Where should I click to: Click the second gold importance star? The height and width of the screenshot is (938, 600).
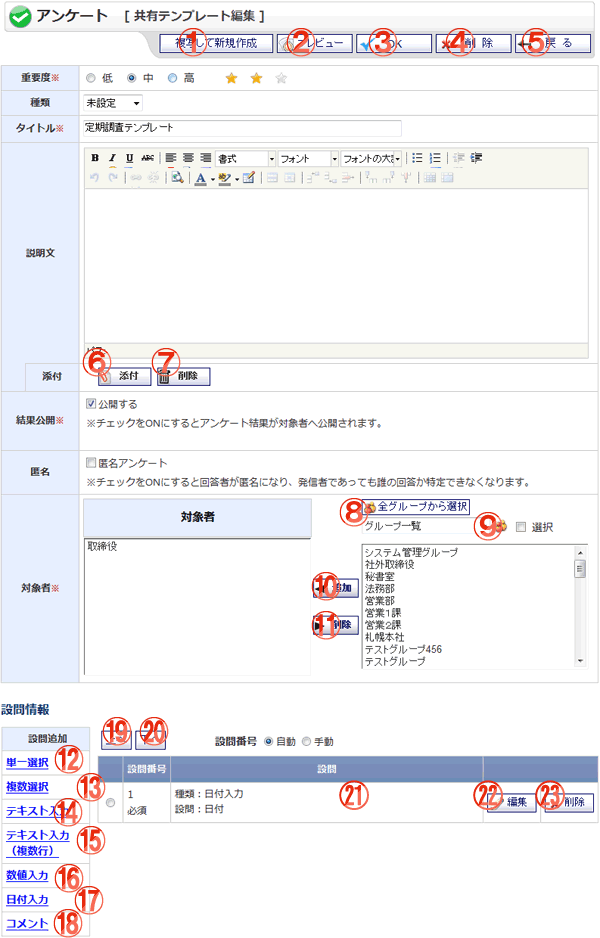coord(256,78)
